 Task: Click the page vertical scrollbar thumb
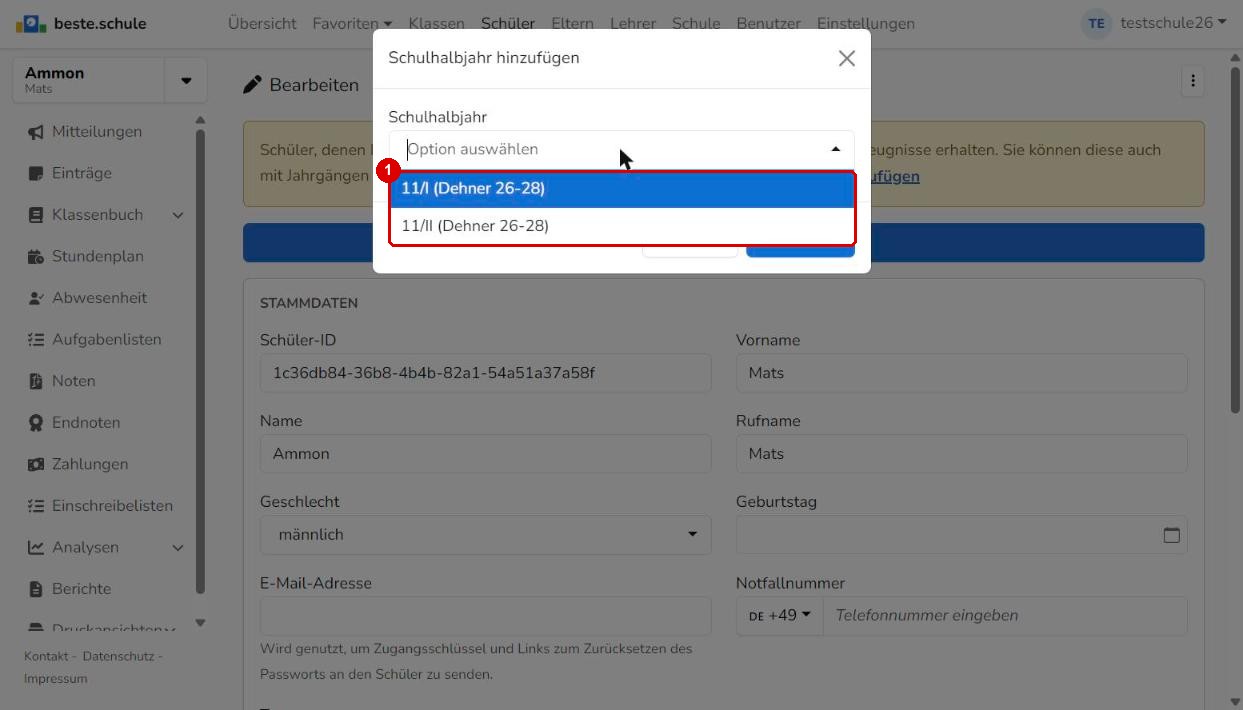click(x=1236, y=240)
